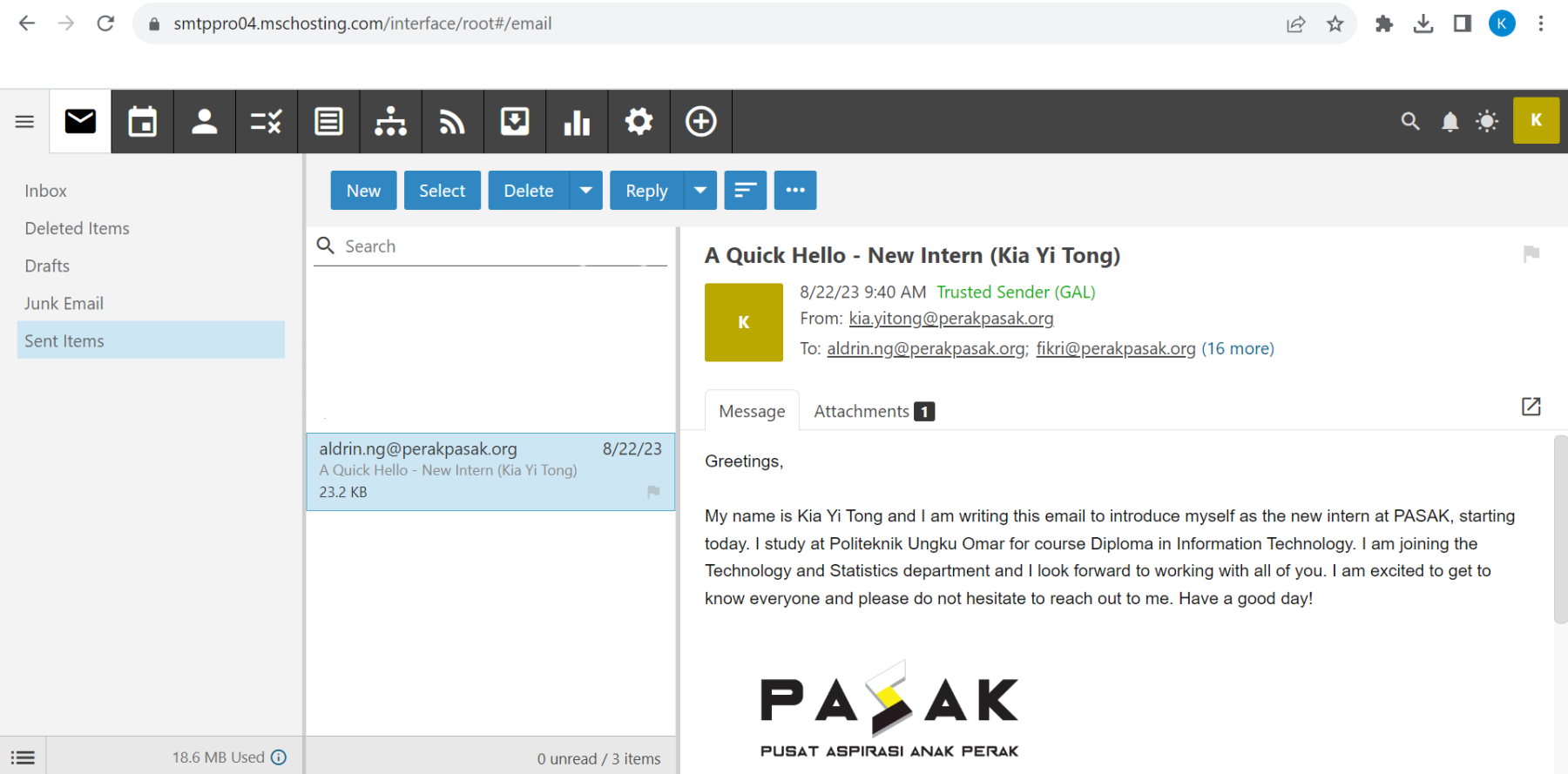The image size is (1568, 774).
Task: Switch to the Attachments tab
Action: [873, 411]
